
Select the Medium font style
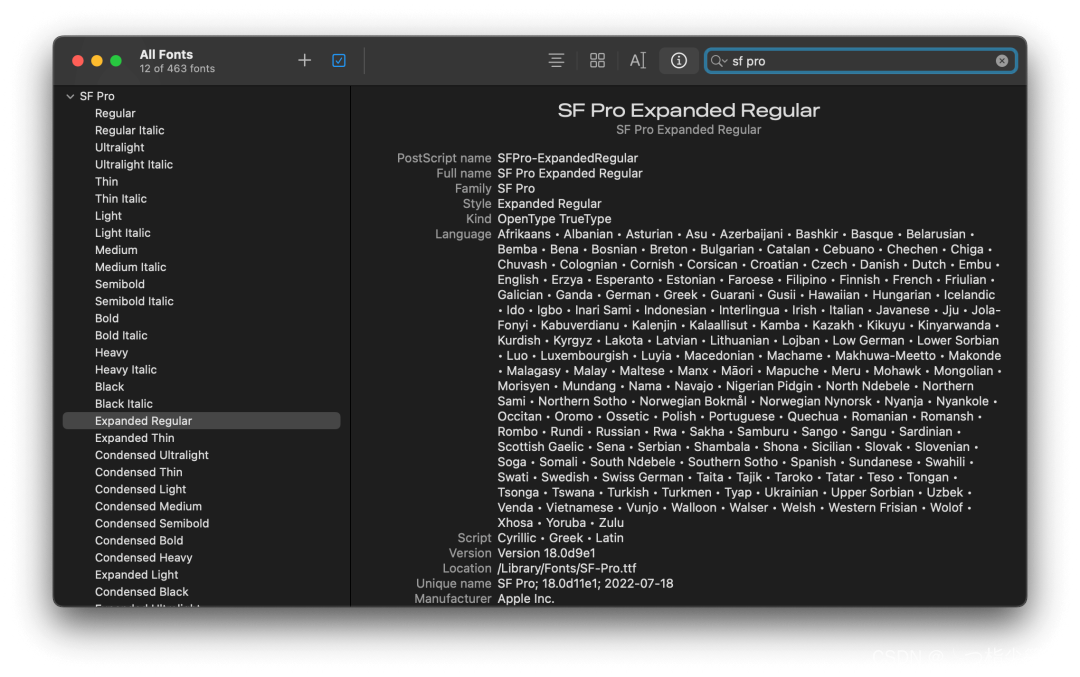[x=116, y=250]
